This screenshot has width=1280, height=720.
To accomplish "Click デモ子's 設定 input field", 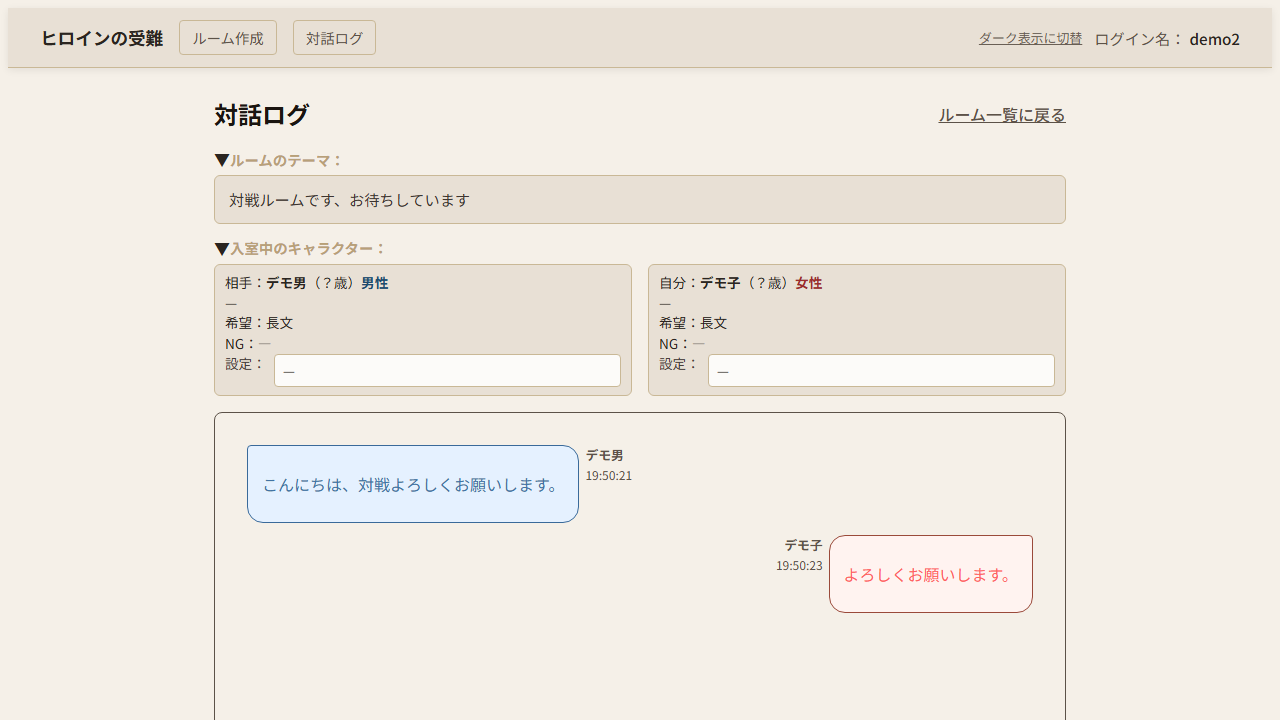I will click(x=881, y=370).
